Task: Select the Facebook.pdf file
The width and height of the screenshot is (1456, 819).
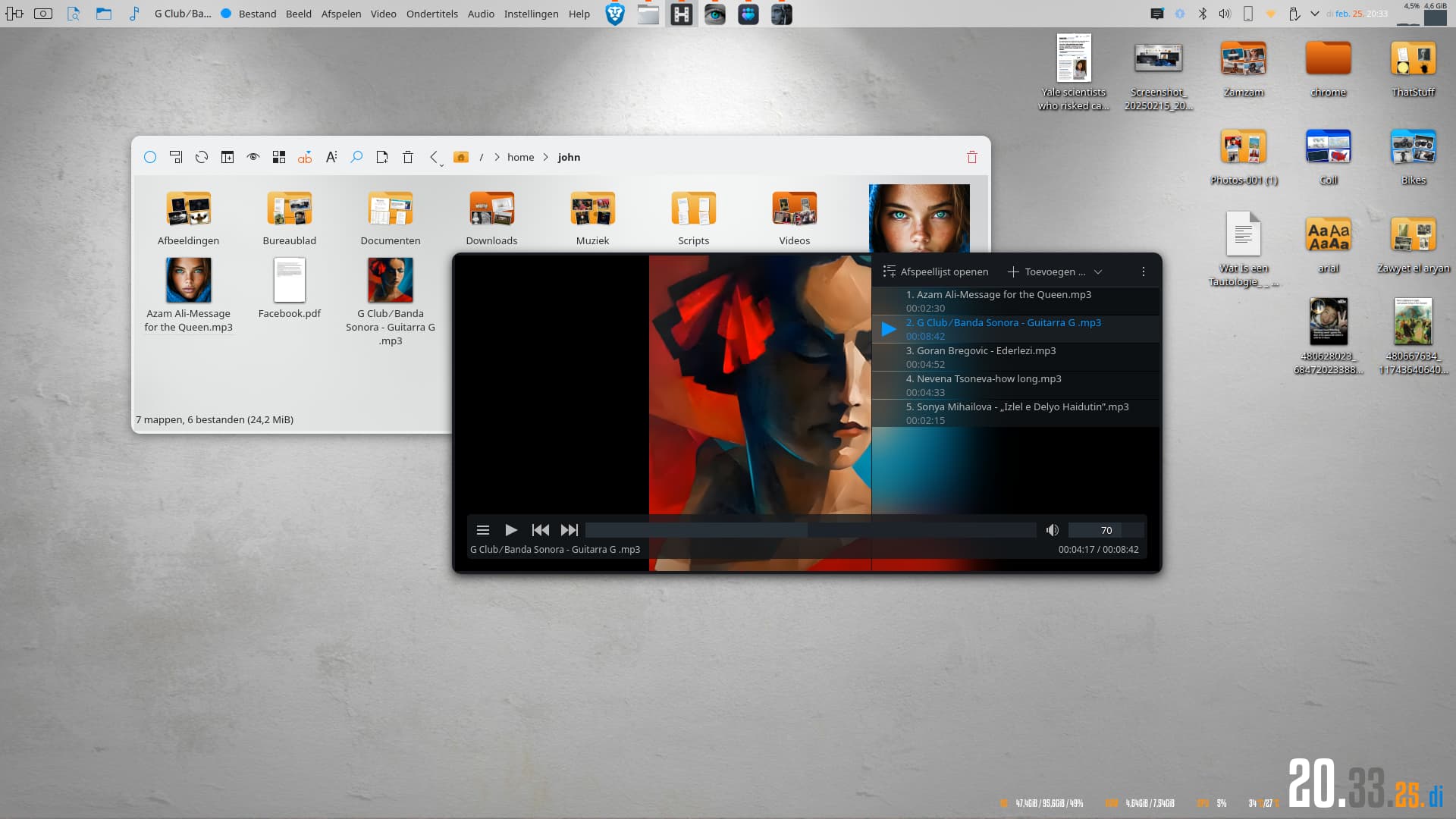Action: [x=290, y=288]
